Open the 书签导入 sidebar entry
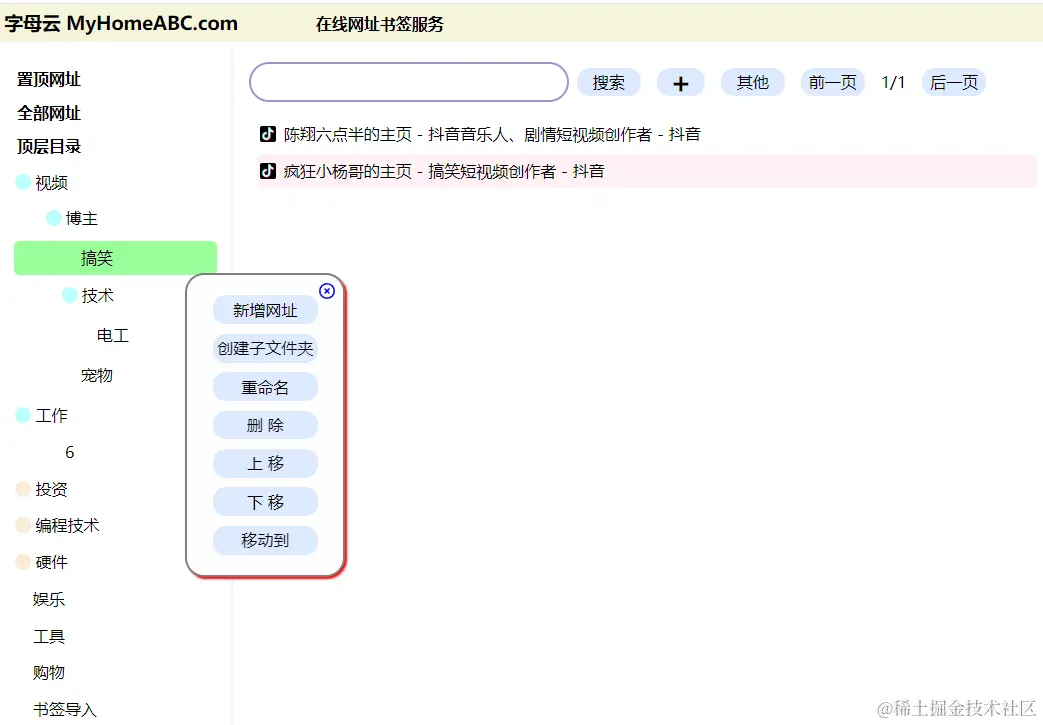The image size is (1043, 725). 64,709
